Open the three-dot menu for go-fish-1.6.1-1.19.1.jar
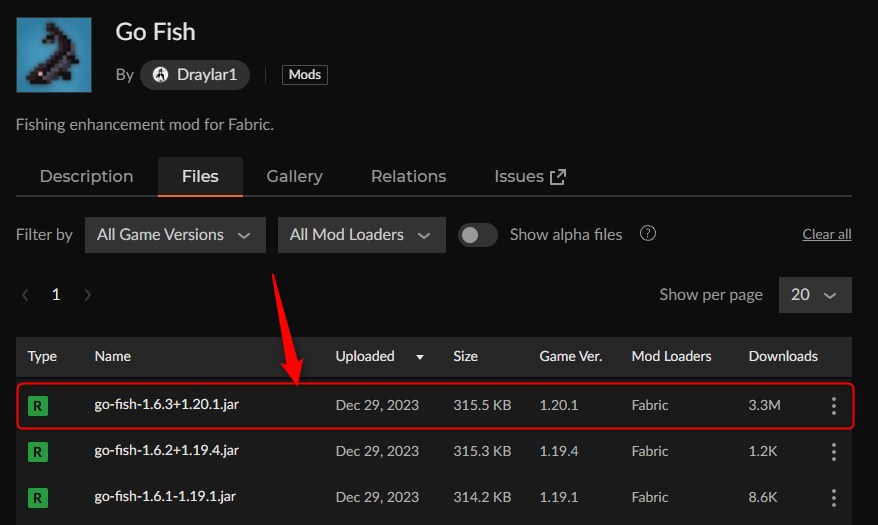The image size is (878, 525). point(833,497)
